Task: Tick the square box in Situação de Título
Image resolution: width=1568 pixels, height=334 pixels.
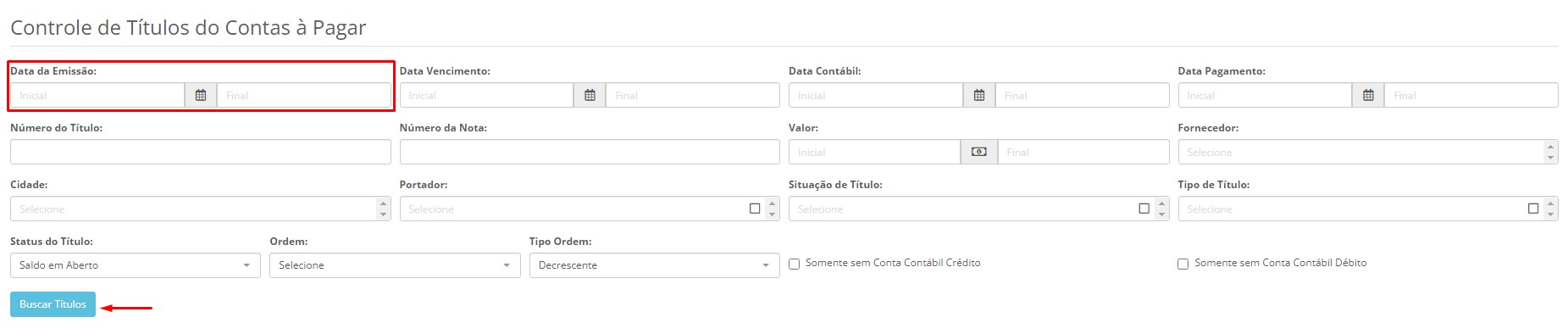Action: pos(1144,209)
